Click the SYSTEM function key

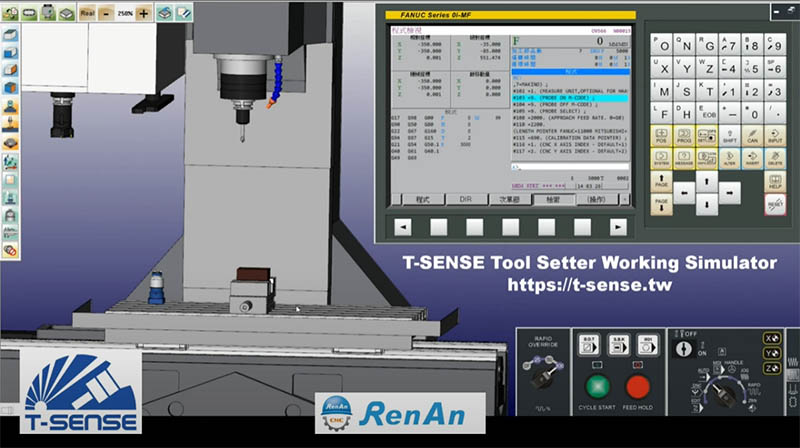(661, 159)
